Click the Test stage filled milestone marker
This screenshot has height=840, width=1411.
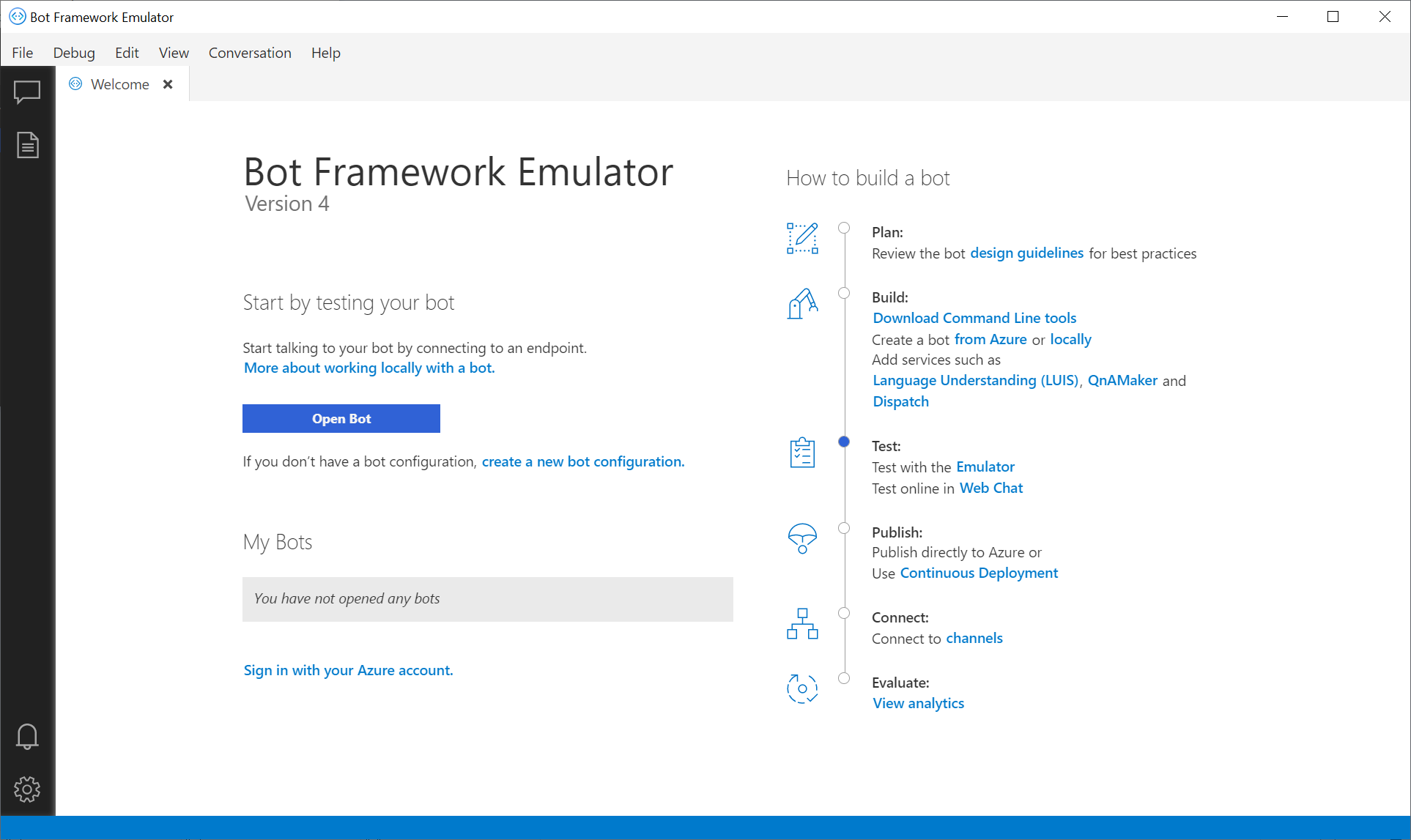coord(843,443)
